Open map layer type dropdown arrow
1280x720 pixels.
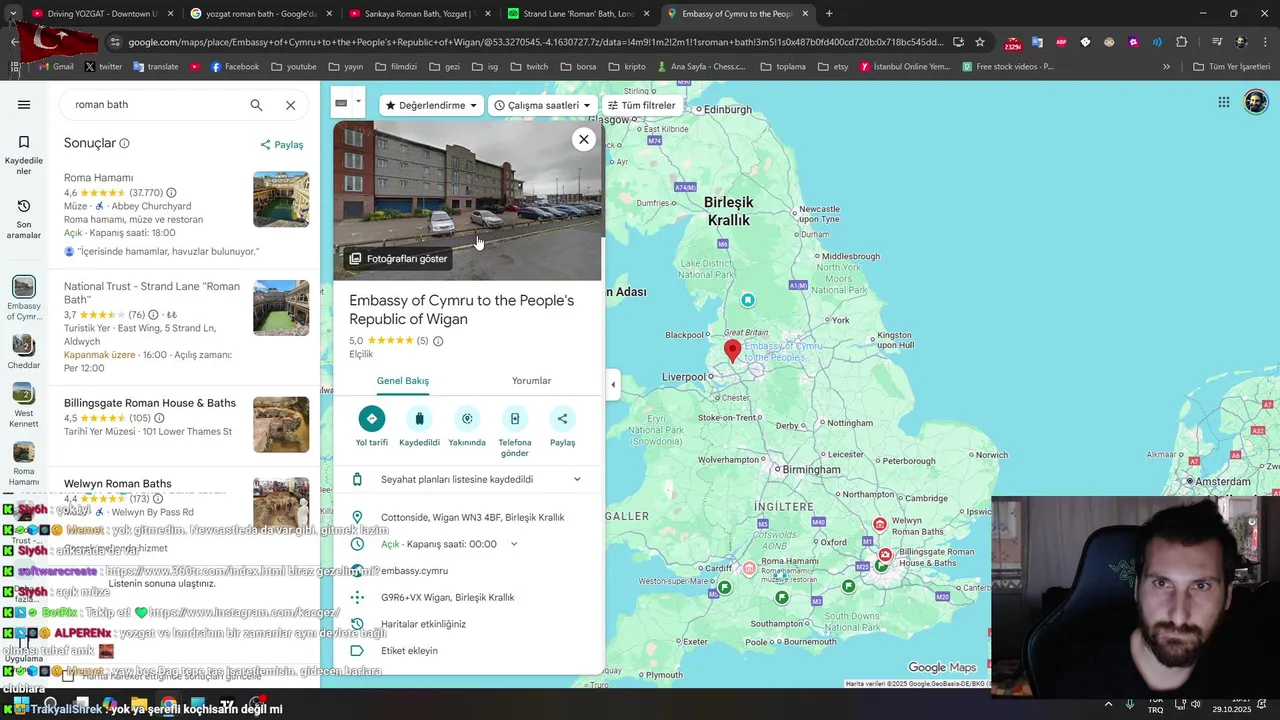click(358, 102)
